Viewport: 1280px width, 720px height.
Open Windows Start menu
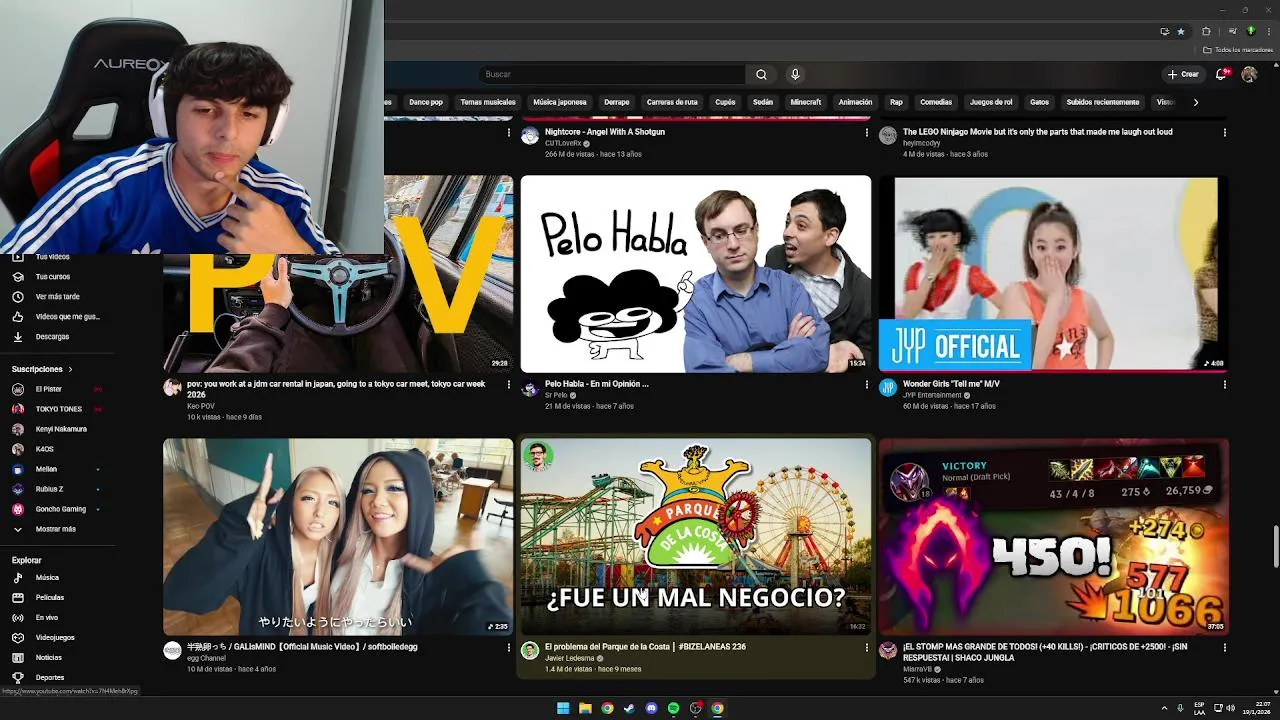tap(563, 708)
